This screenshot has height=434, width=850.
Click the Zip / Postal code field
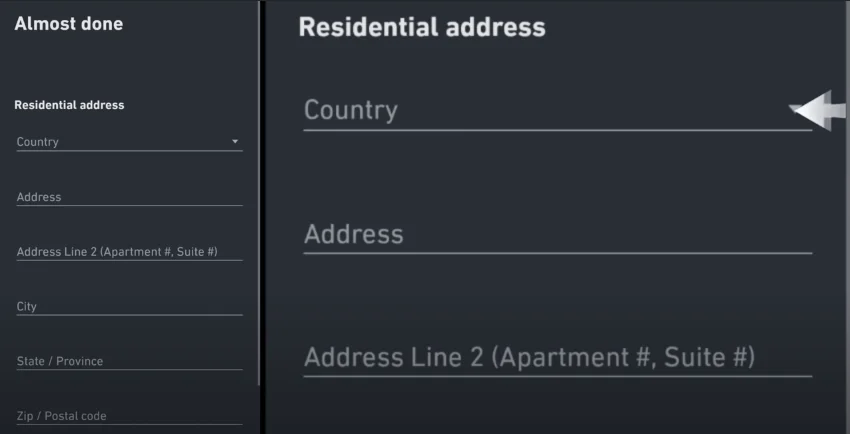[x=130, y=416]
